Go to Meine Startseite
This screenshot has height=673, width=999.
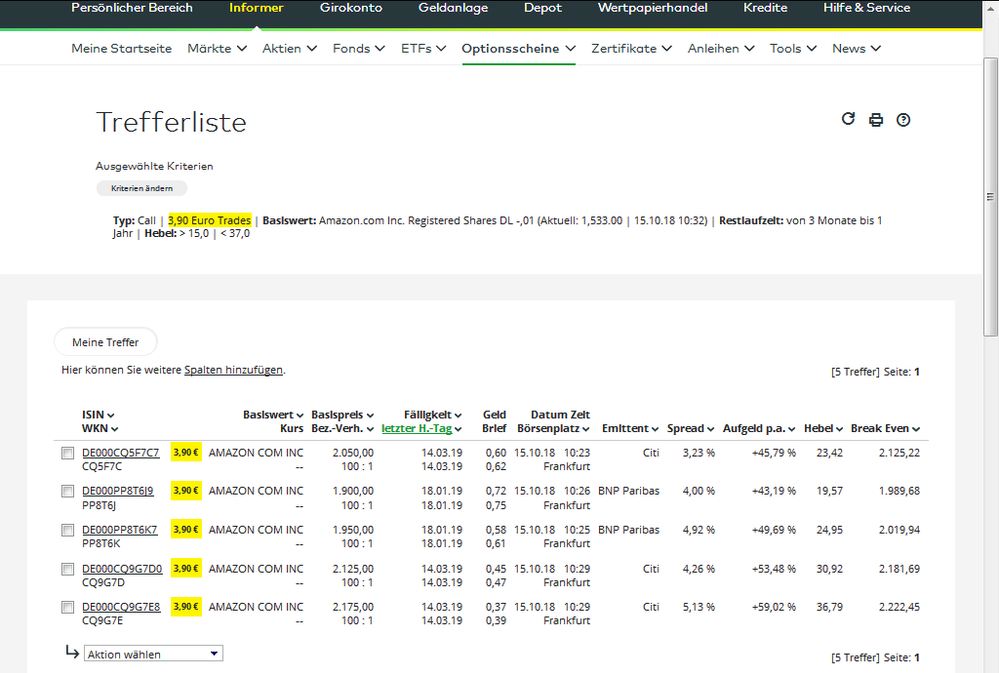[x=121, y=47]
